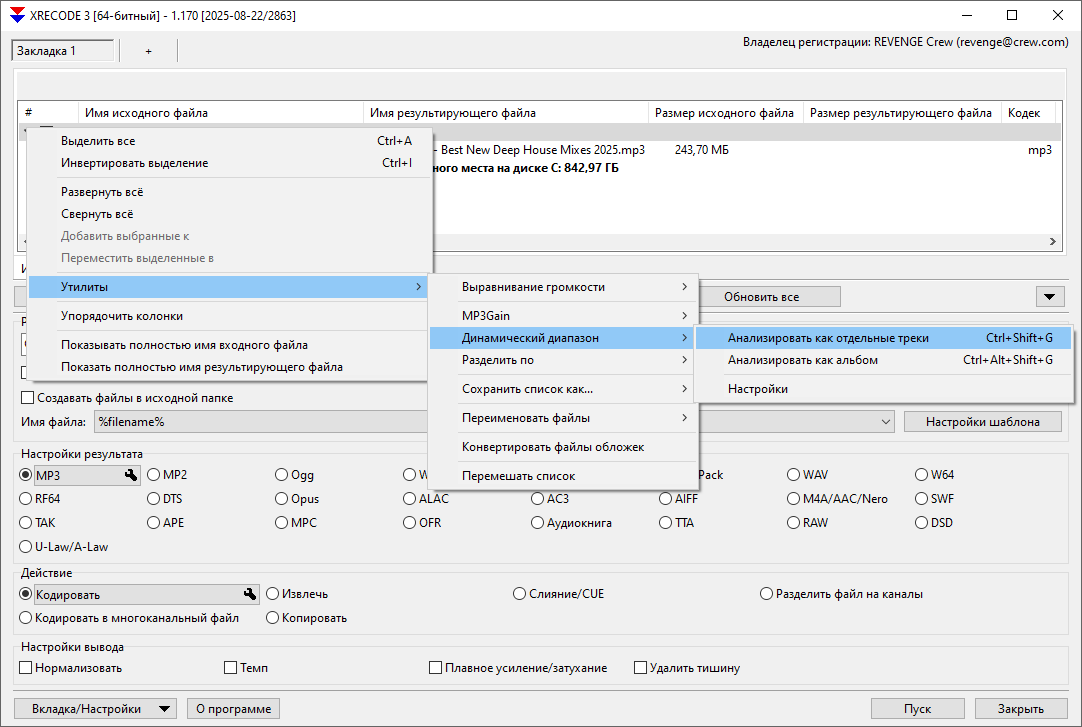Choose Упорядочить колонки menu entry

point(228,316)
